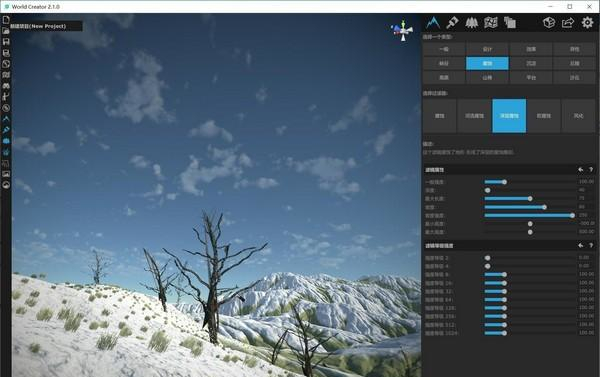Open the terrain mountain tab icon
The image size is (600, 377).
pos(433,23)
